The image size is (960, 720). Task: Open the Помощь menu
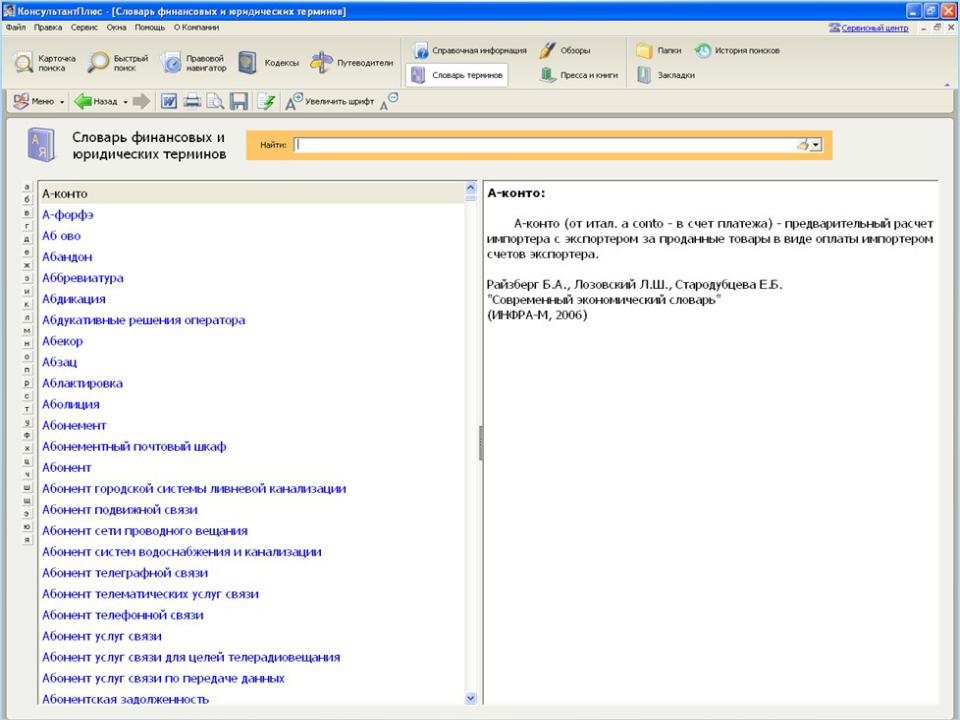(x=150, y=28)
